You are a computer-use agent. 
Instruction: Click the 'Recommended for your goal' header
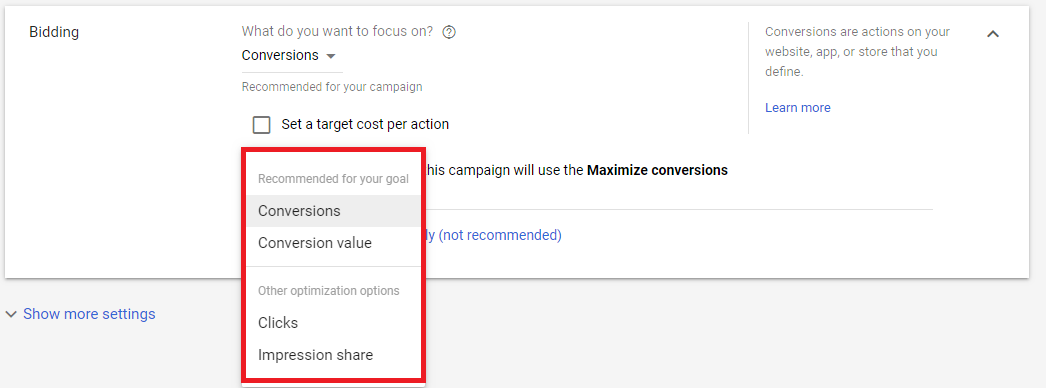point(333,179)
